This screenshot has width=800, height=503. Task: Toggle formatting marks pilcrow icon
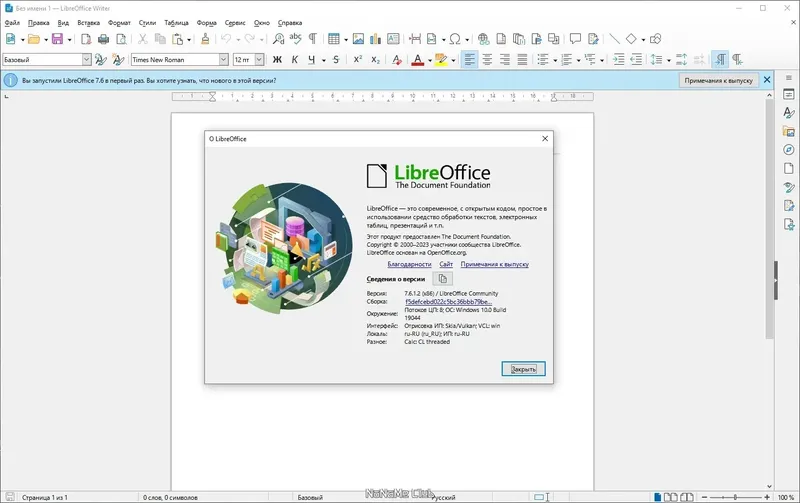(313, 39)
